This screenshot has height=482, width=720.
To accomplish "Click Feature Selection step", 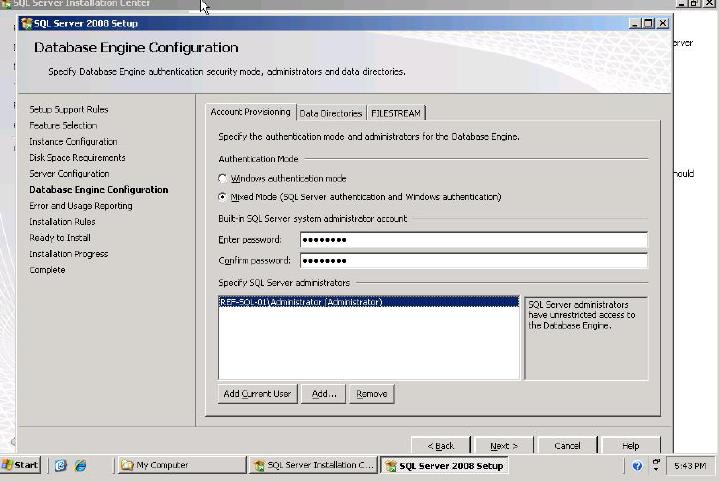I will (x=63, y=125).
